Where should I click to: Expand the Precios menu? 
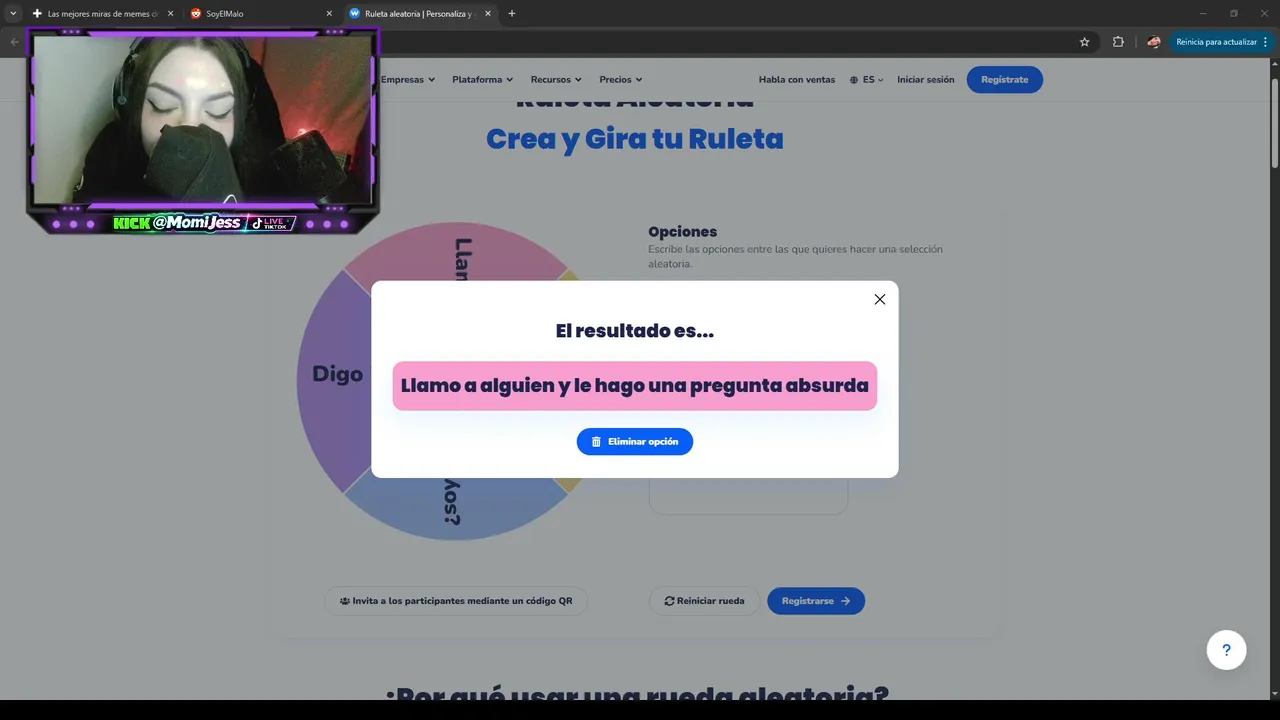tap(621, 80)
